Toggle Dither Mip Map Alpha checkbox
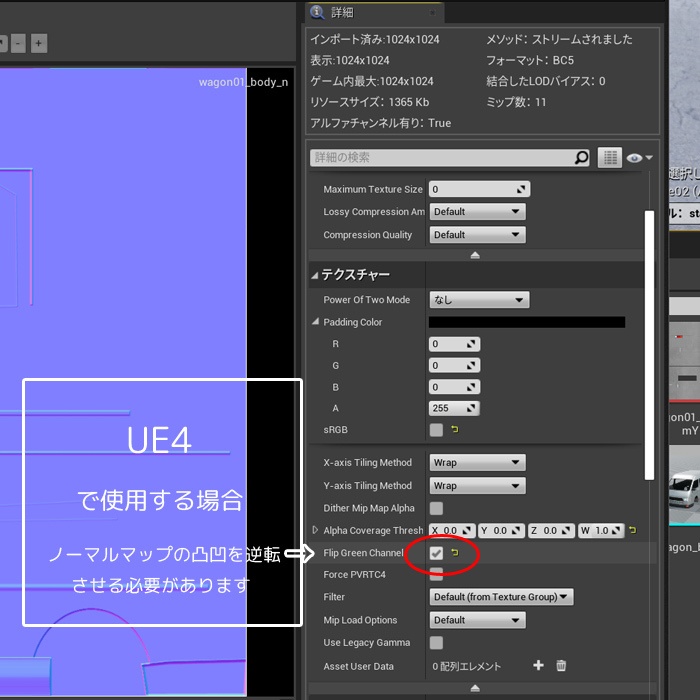The width and height of the screenshot is (700, 700). tap(436, 508)
